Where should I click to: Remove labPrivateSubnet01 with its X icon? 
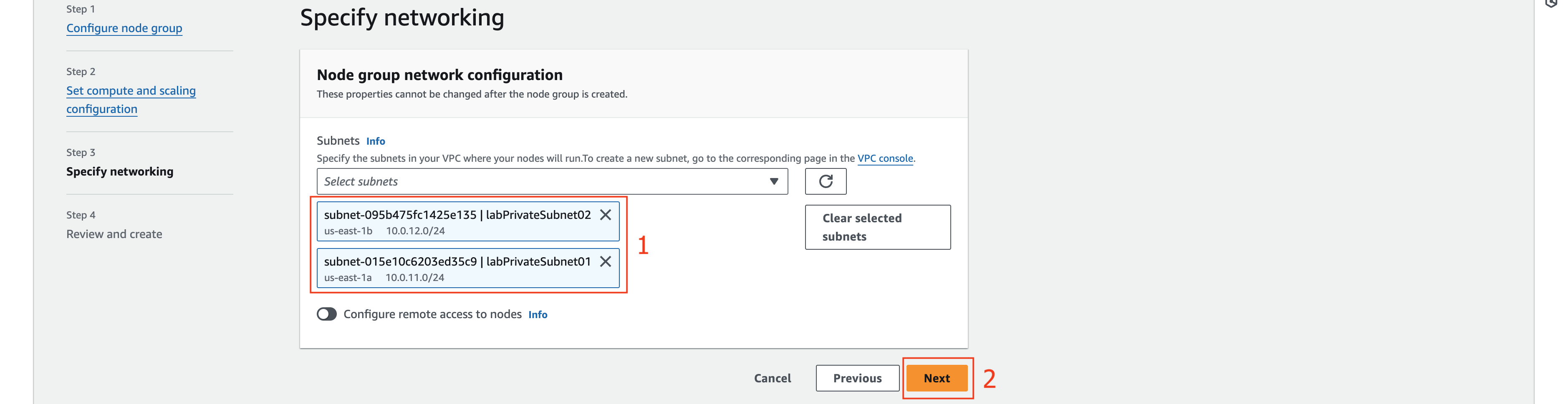point(605,262)
